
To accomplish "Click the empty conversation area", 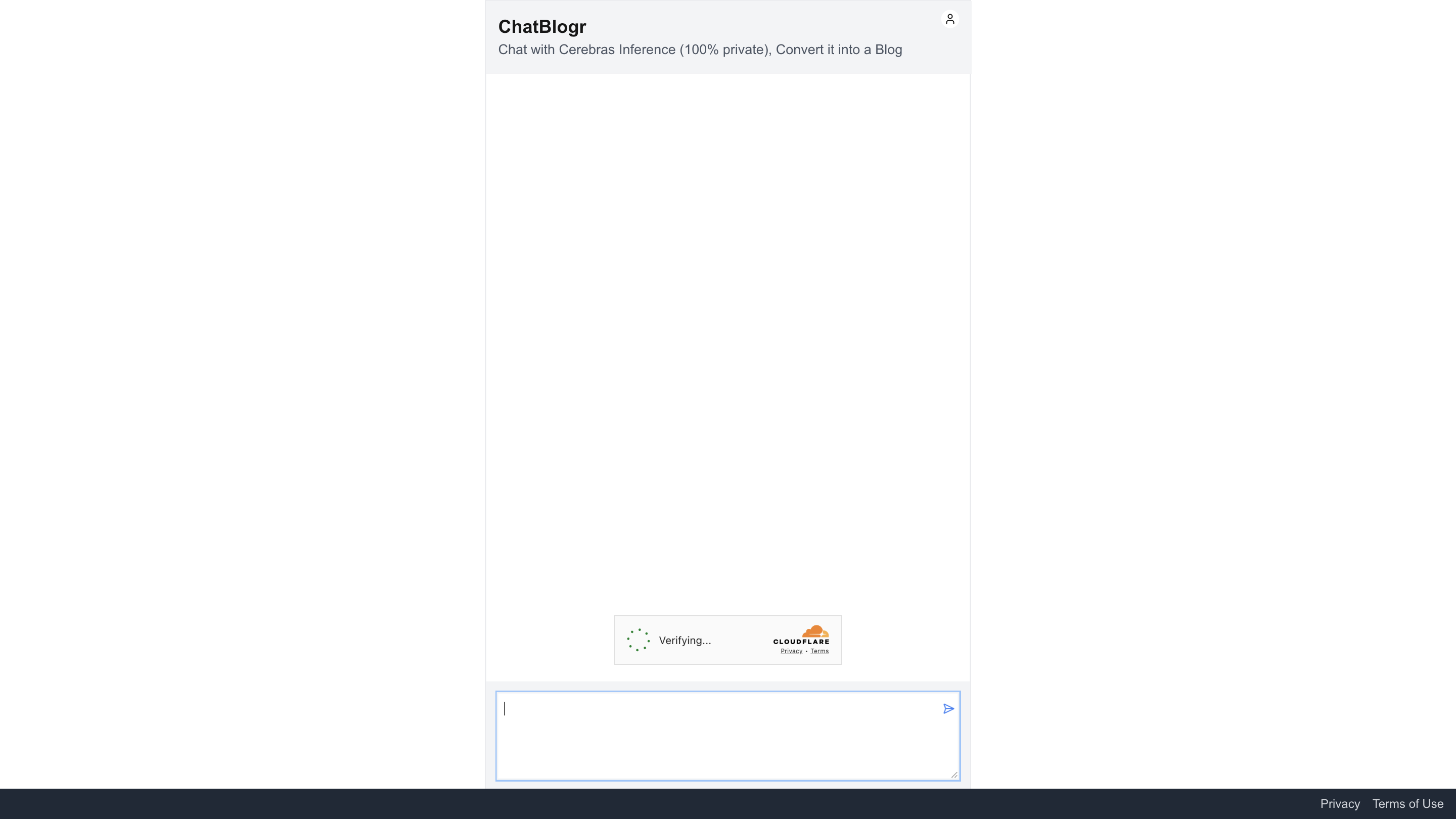I will (728, 339).
